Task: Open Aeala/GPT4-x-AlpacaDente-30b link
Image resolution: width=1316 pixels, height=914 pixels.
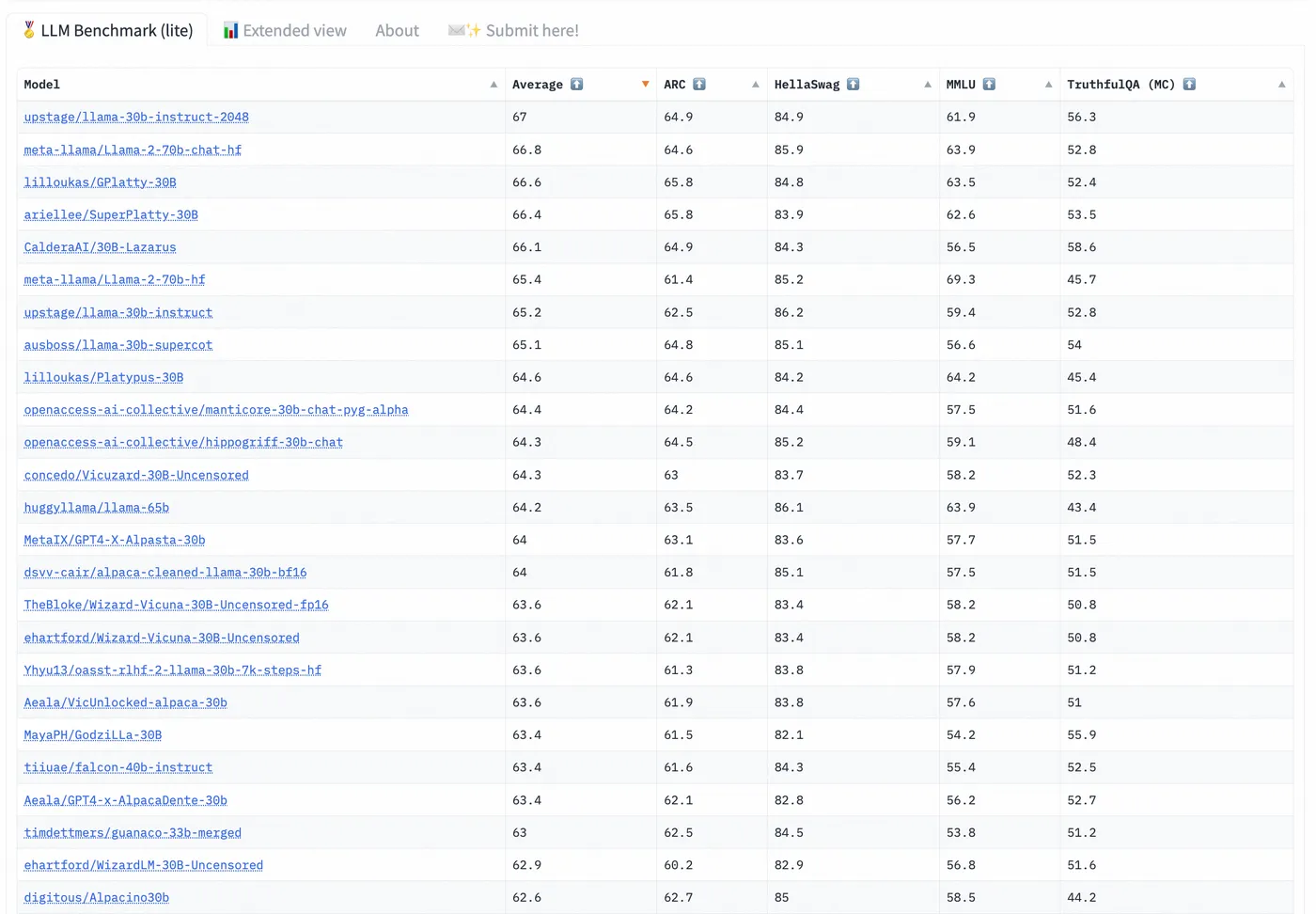Action: coord(125,800)
